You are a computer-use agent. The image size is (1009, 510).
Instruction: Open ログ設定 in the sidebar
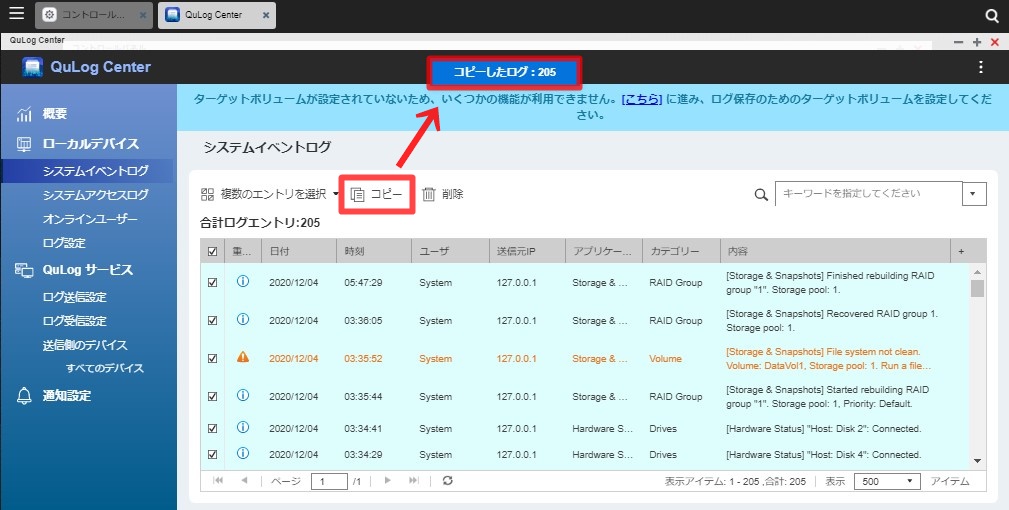64,243
